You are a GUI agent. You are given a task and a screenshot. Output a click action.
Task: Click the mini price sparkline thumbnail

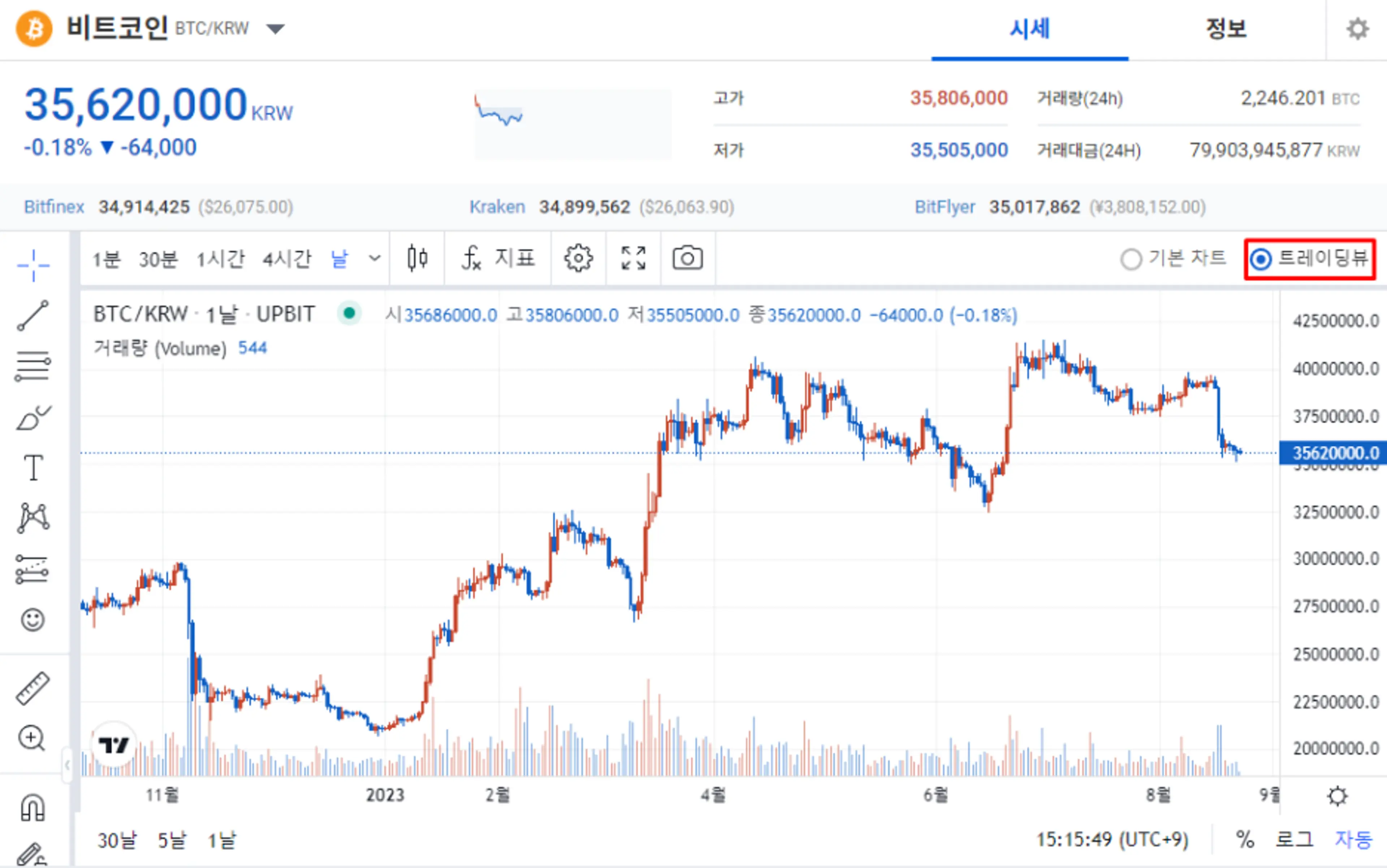pyautogui.click(x=572, y=124)
